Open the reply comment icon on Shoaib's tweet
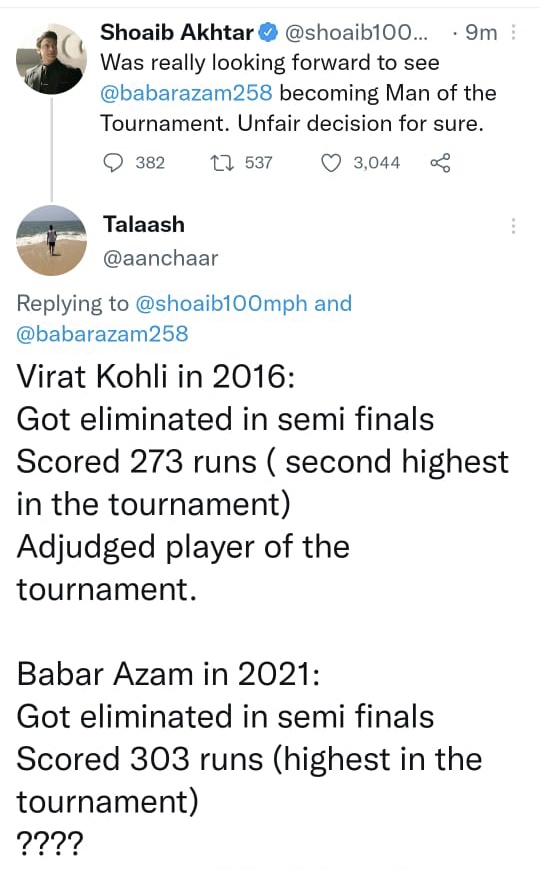540x870 pixels. (114, 163)
